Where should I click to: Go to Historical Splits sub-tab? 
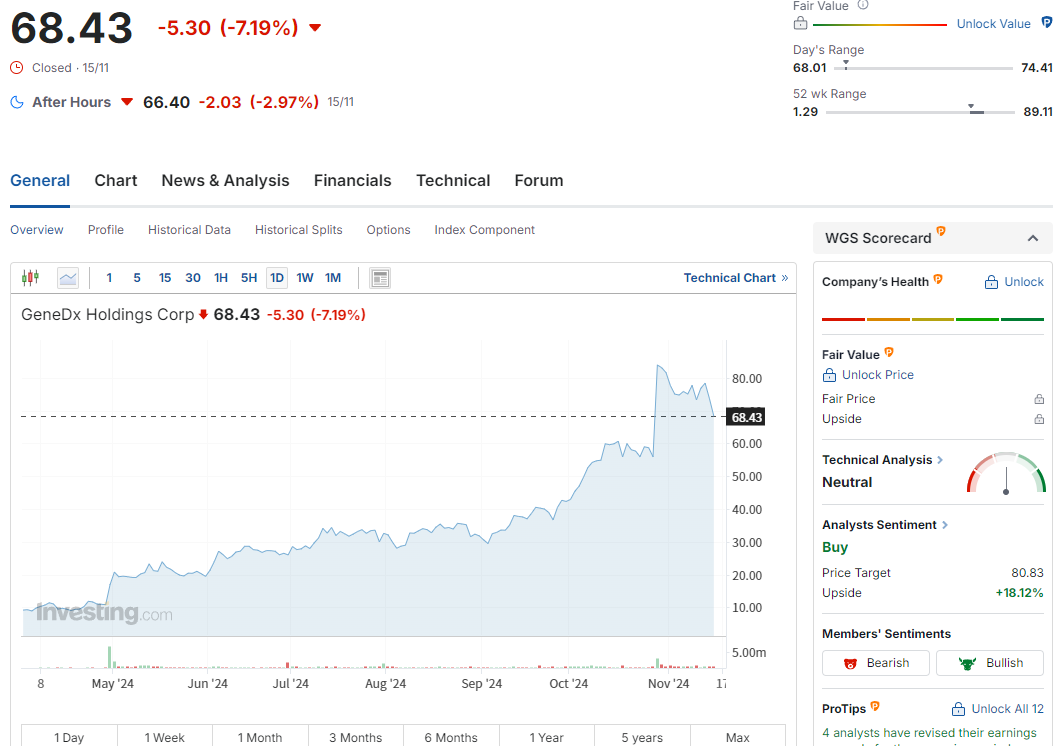pos(299,230)
